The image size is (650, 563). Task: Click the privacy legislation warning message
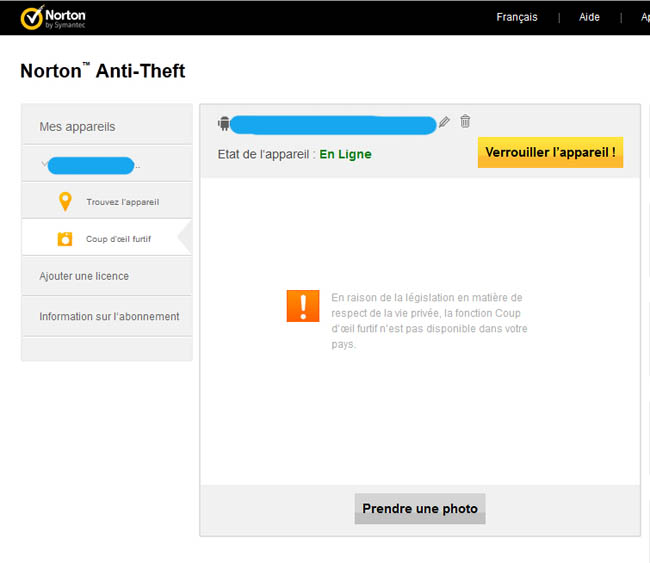pyautogui.click(x=429, y=320)
